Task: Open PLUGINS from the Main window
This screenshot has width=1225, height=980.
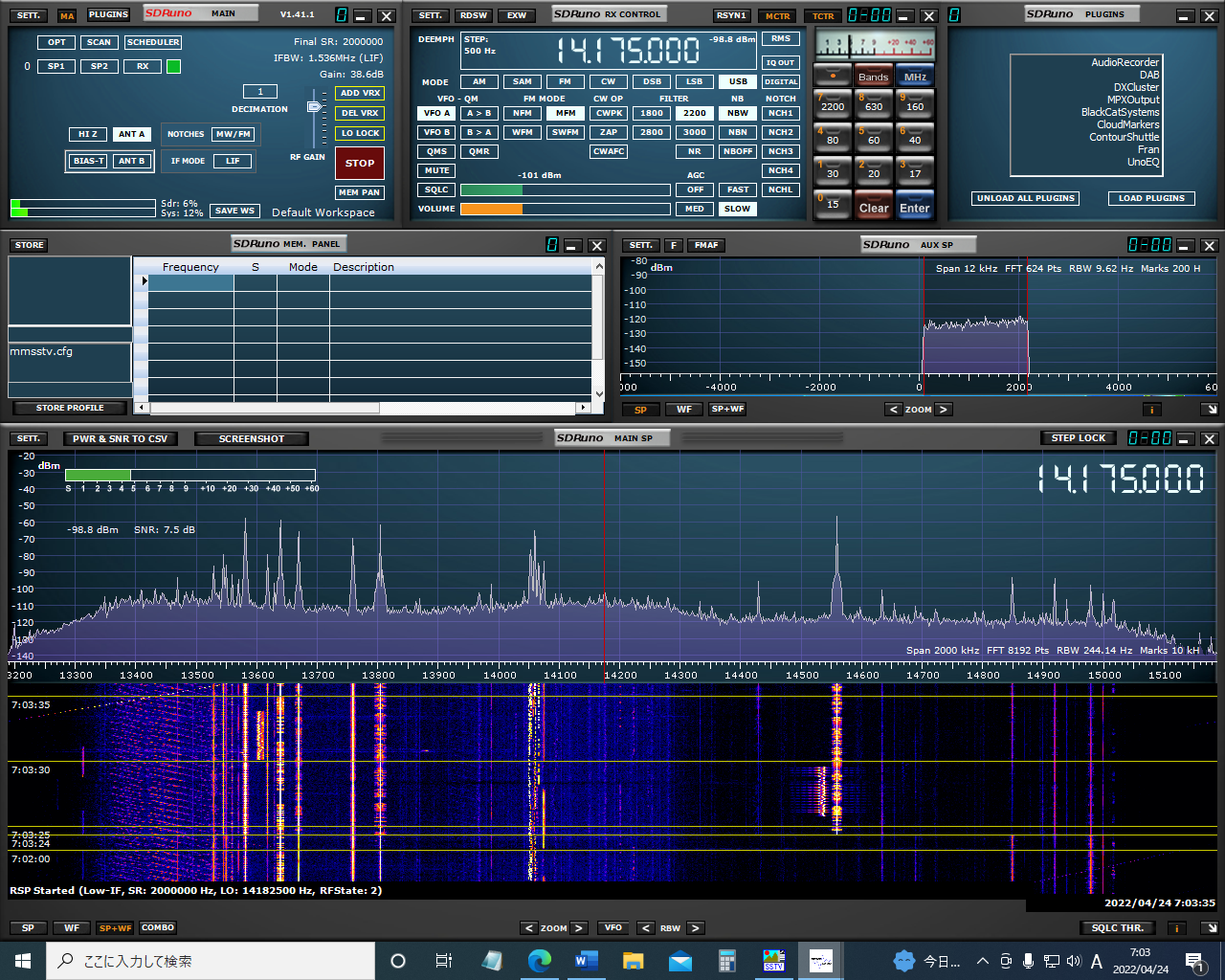Action: click(108, 14)
